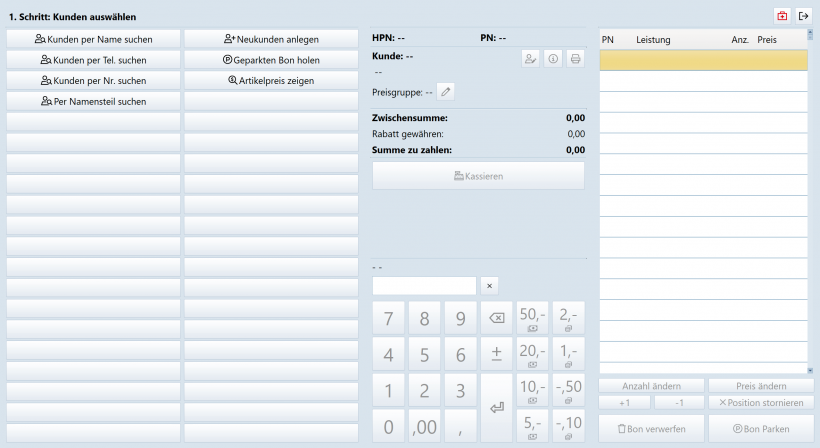Screen dimensions: 820x448
Task: Clear the input with the x button
Action: tap(489, 286)
